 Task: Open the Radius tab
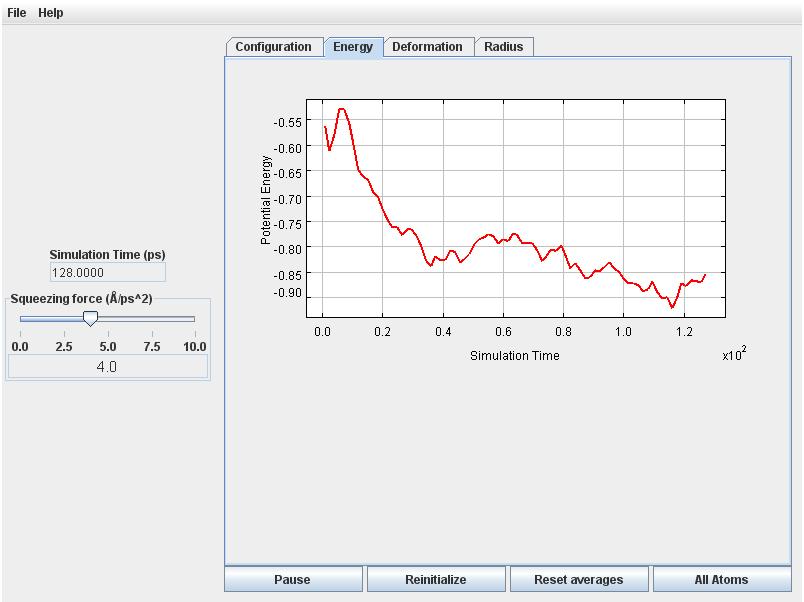(x=504, y=47)
